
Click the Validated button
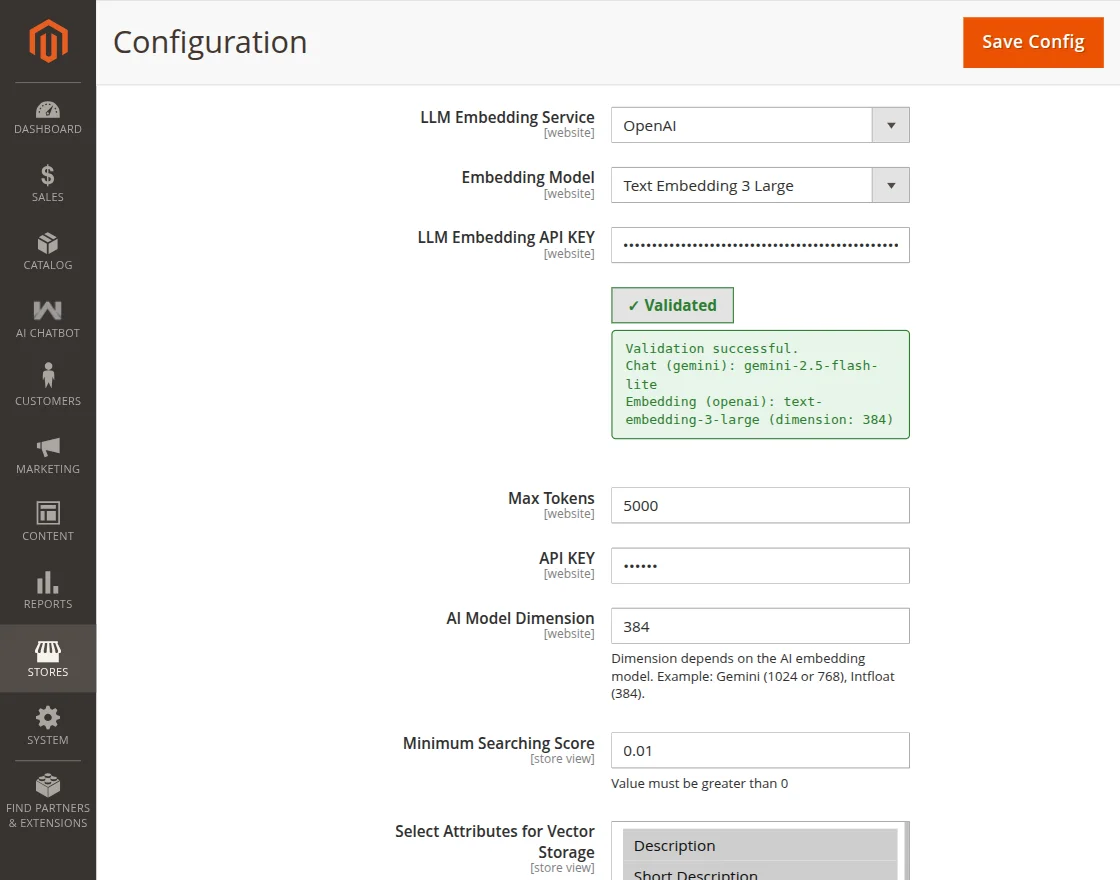point(672,306)
